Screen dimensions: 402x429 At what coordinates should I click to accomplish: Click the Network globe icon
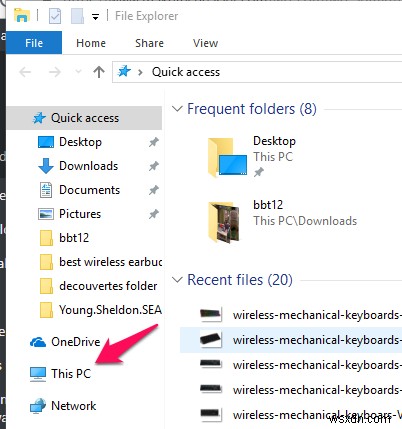38,406
